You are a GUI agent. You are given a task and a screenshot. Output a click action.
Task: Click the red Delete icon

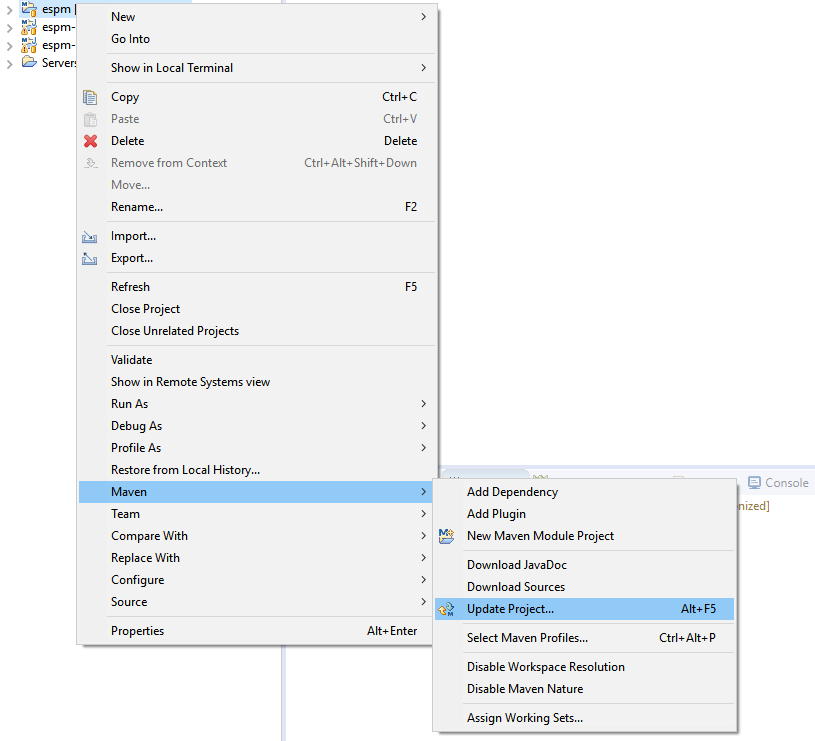89,140
